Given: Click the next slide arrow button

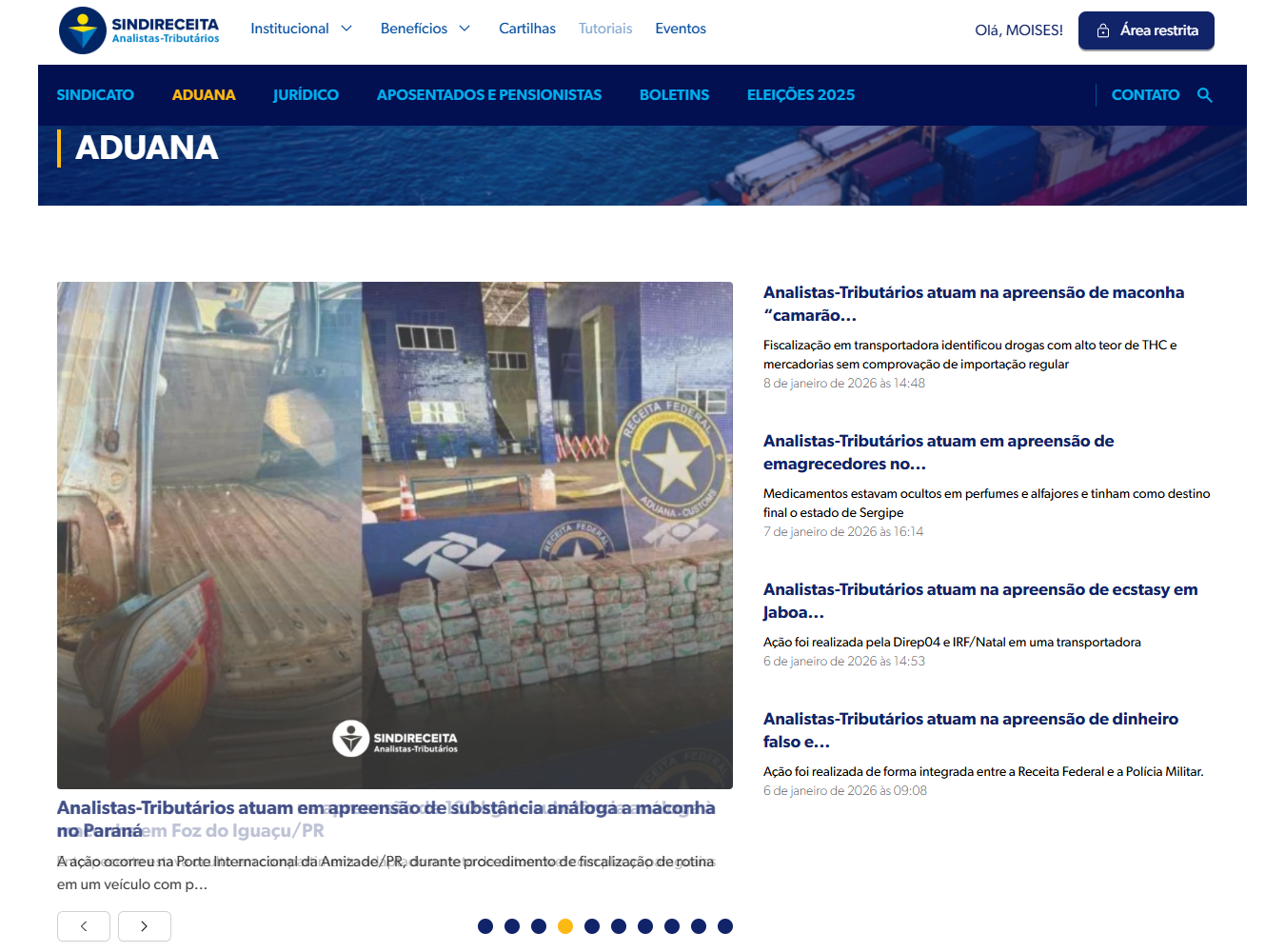Looking at the screenshot, I should (x=145, y=926).
